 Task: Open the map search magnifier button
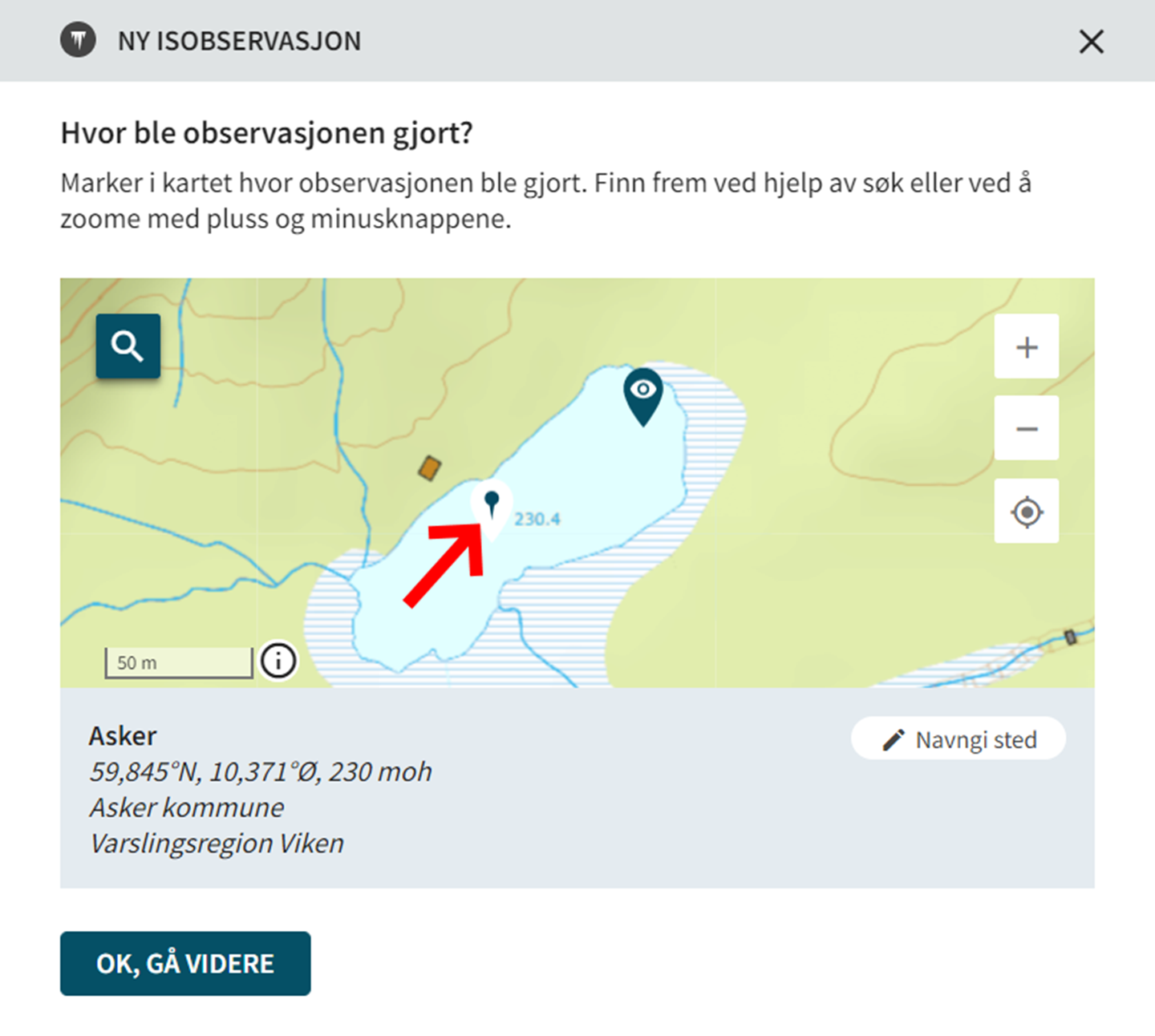(x=128, y=346)
